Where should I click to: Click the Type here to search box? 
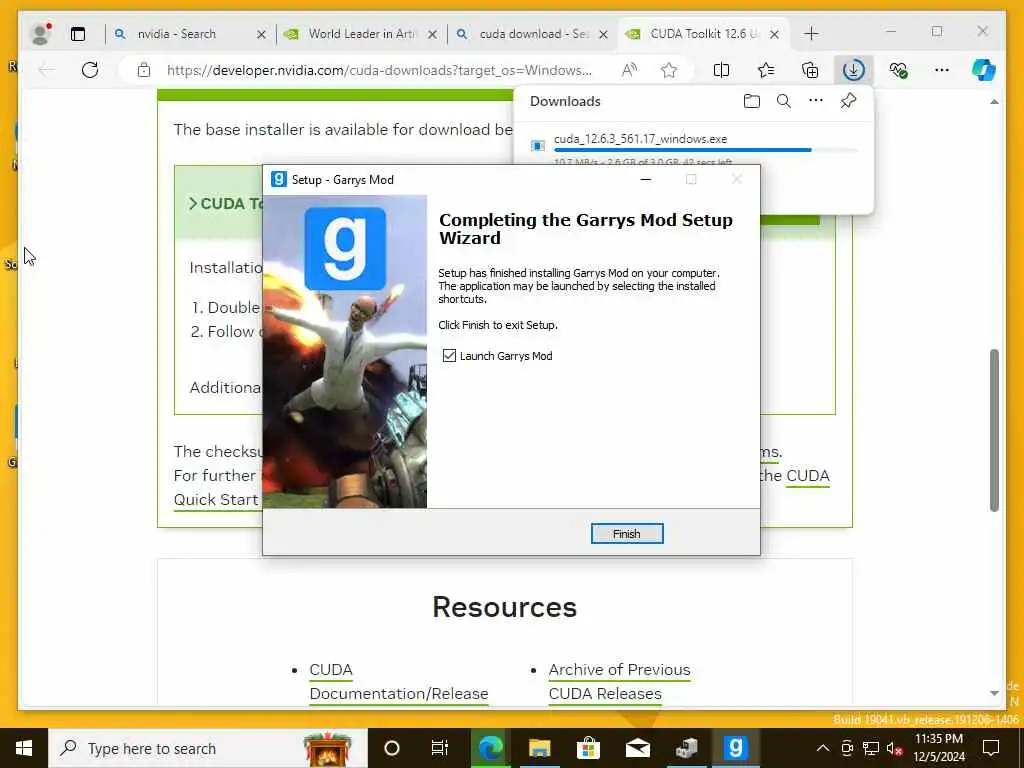[208, 748]
